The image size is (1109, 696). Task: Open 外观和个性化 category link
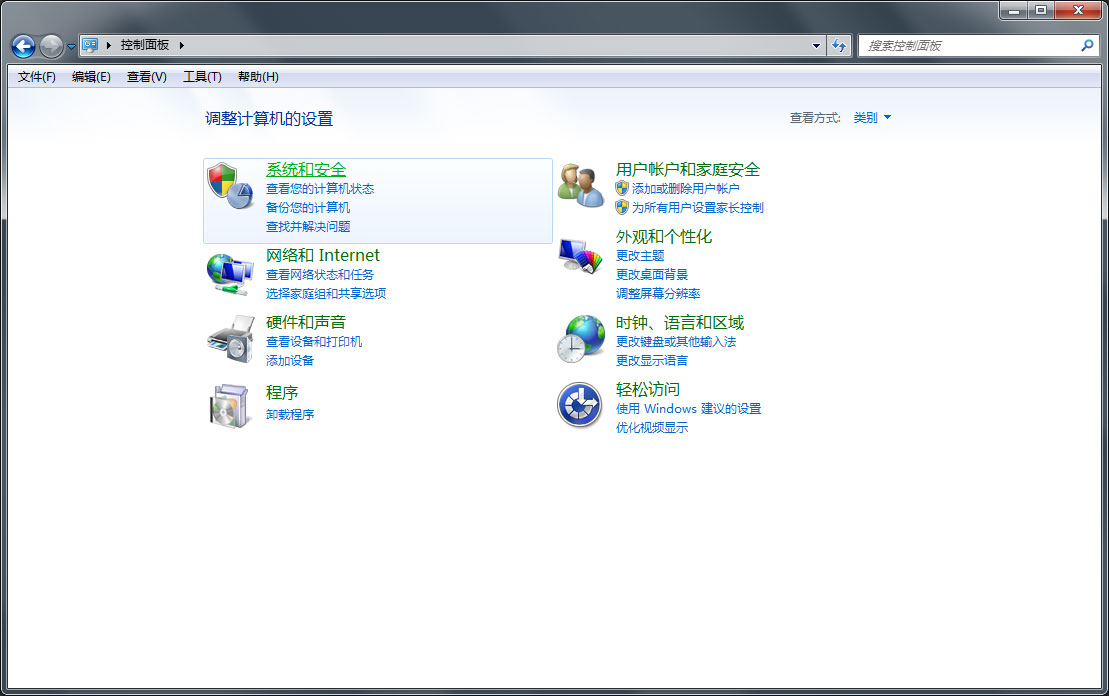coord(663,237)
